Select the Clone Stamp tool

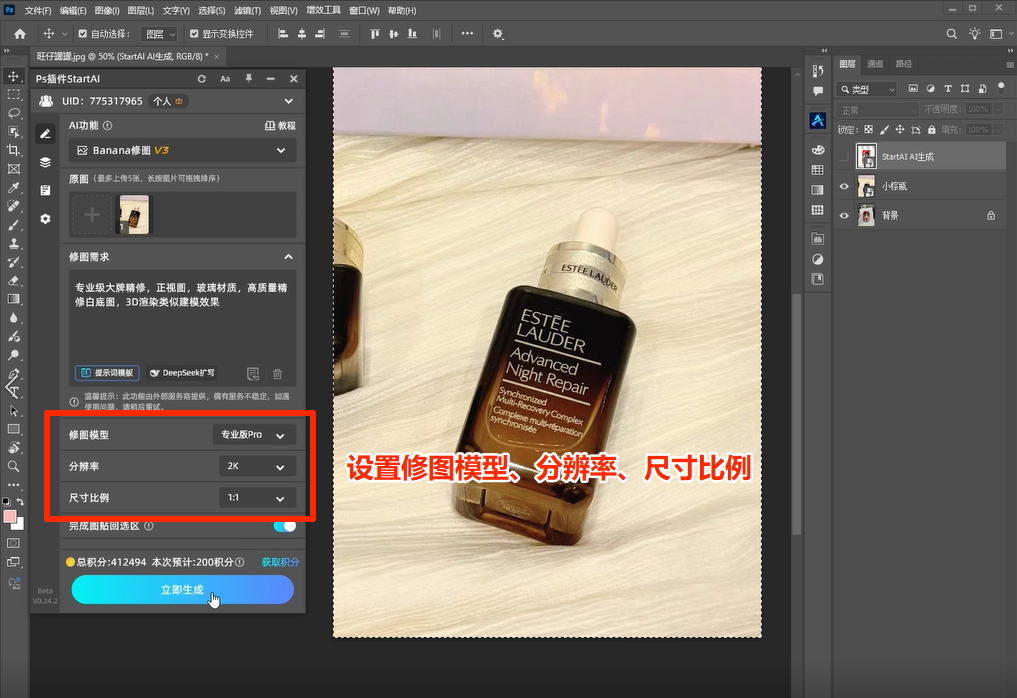pyautogui.click(x=14, y=244)
